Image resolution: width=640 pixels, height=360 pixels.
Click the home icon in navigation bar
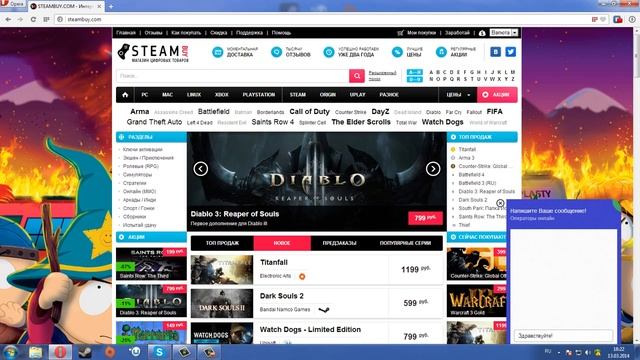pyautogui.click(x=125, y=95)
